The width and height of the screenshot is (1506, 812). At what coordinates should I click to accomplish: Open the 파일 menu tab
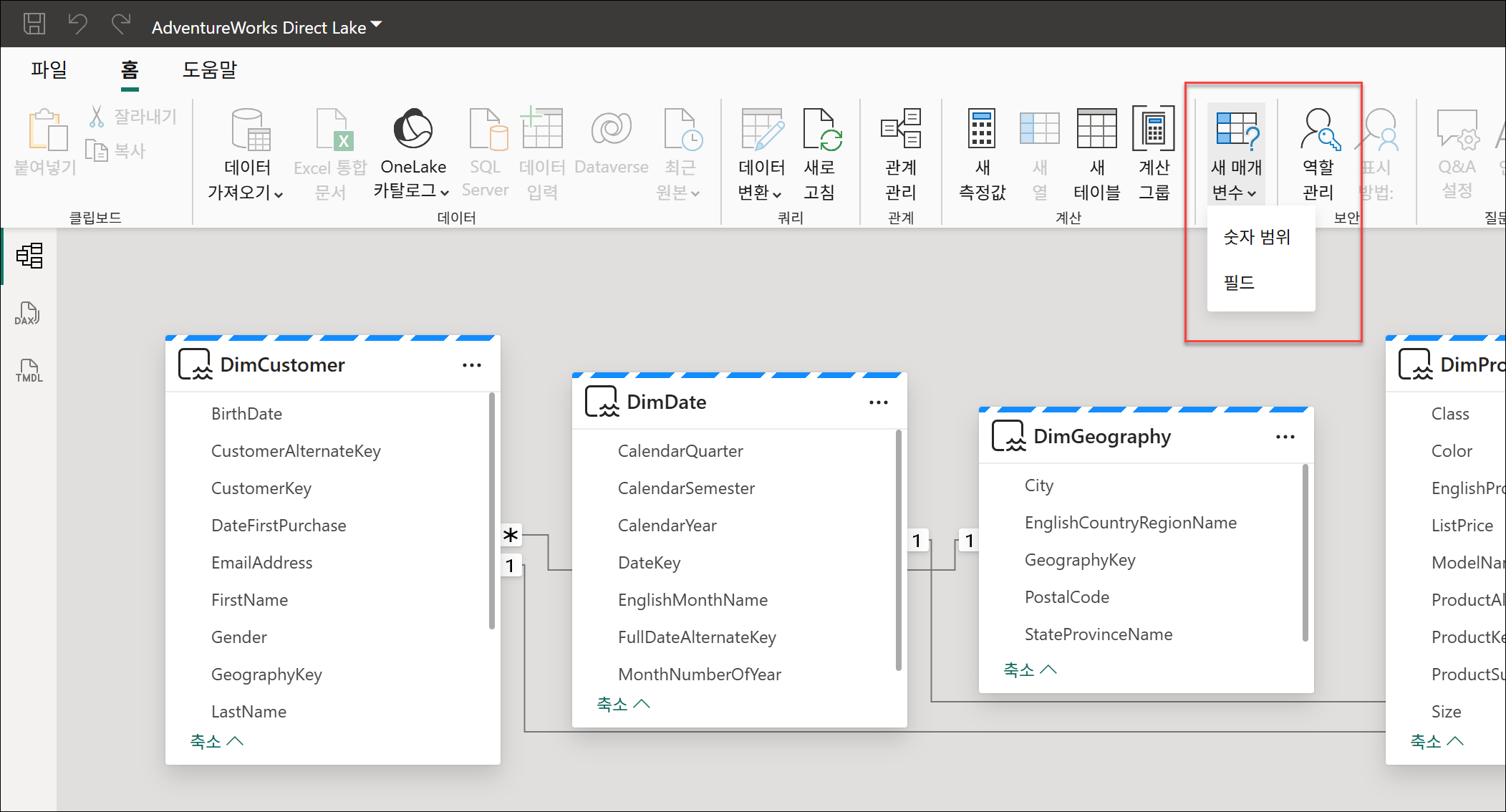coord(49,69)
